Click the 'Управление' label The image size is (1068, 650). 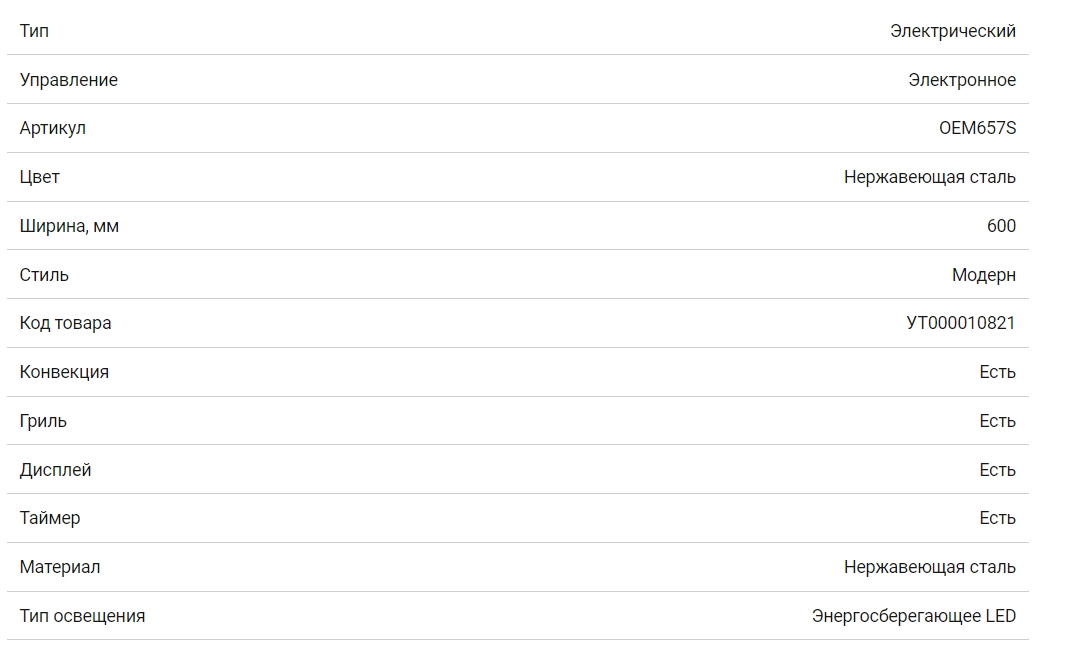[68, 80]
